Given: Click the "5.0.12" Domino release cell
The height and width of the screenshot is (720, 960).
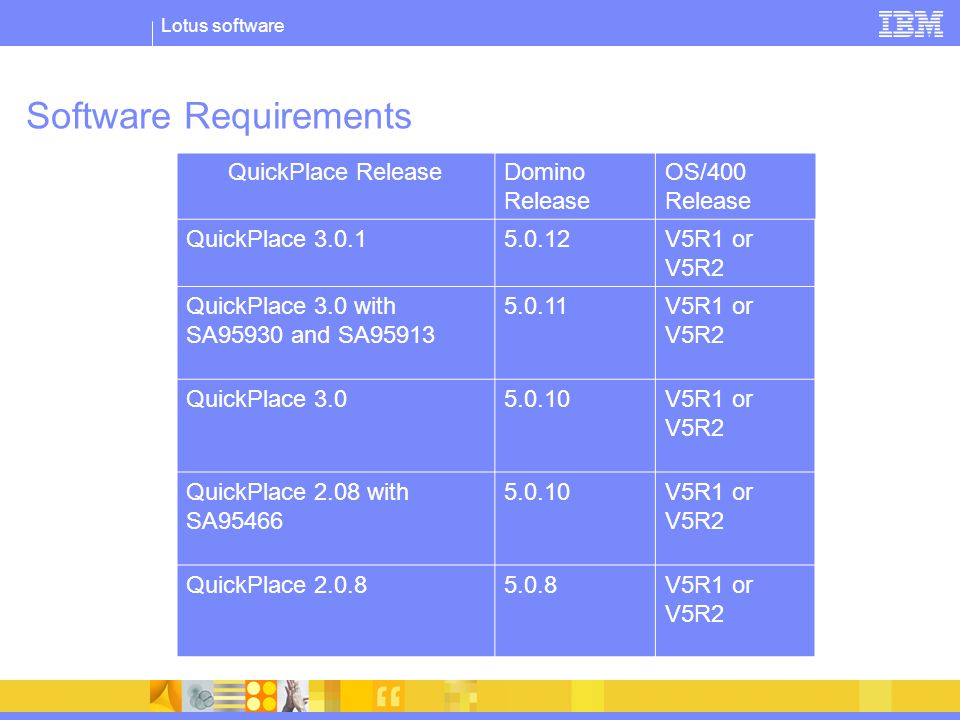Looking at the screenshot, I should pos(574,253).
